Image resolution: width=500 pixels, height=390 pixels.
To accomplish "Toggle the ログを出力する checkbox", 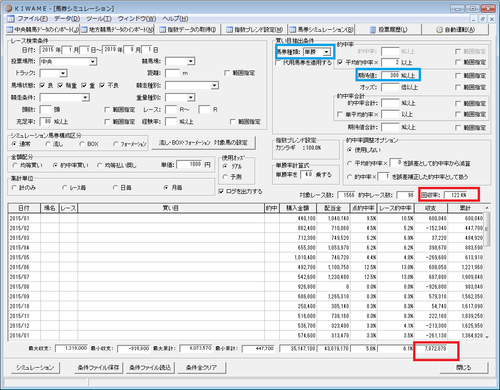I will point(221,191).
